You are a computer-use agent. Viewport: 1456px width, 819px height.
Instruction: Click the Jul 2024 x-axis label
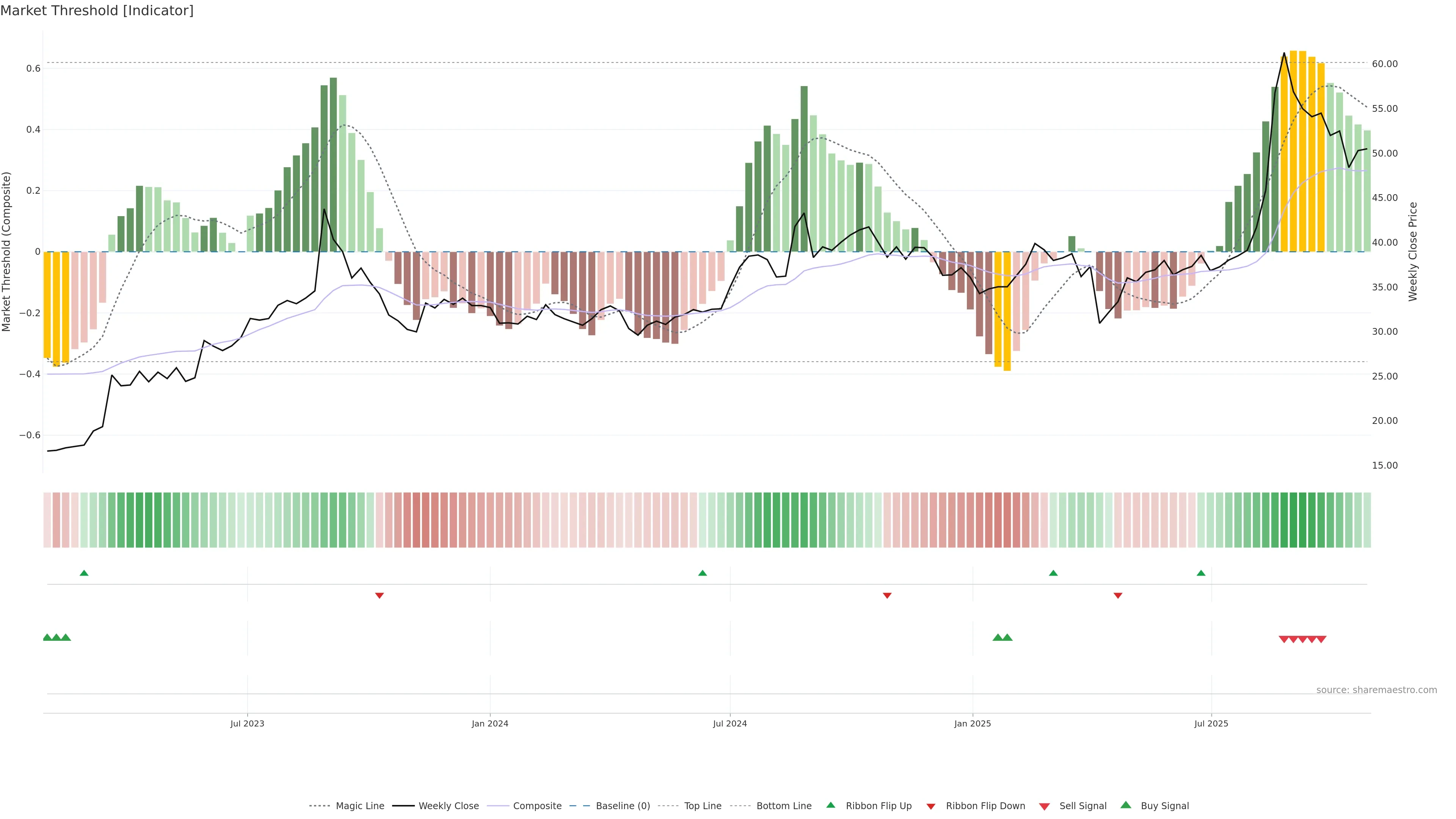(x=730, y=723)
